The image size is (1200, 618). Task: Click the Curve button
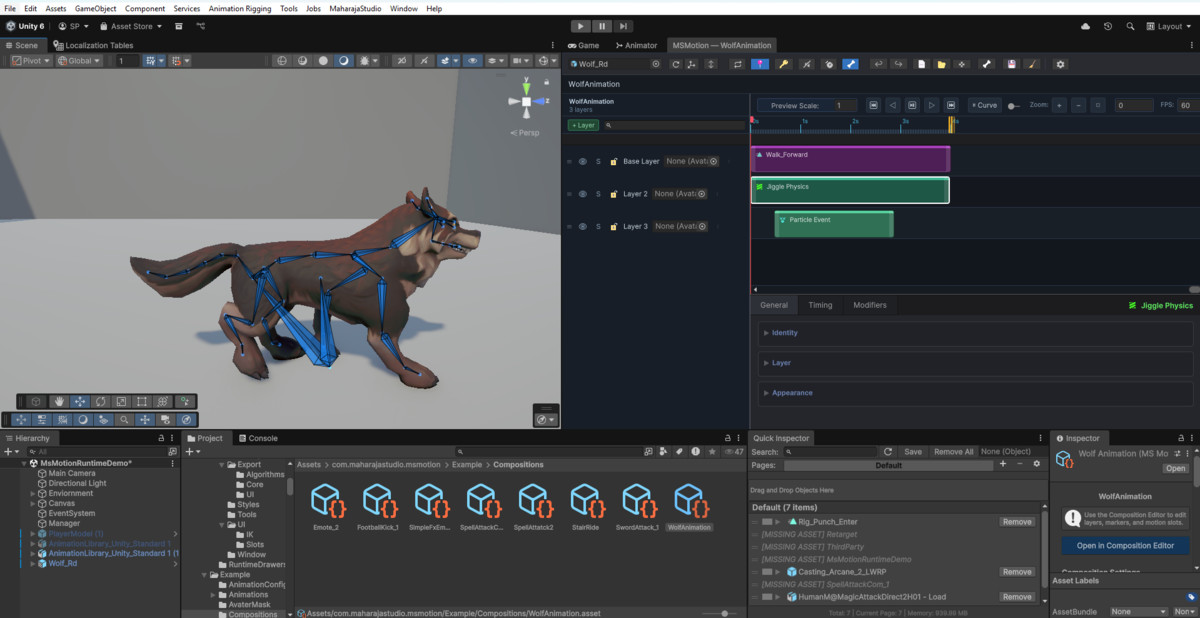984,105
